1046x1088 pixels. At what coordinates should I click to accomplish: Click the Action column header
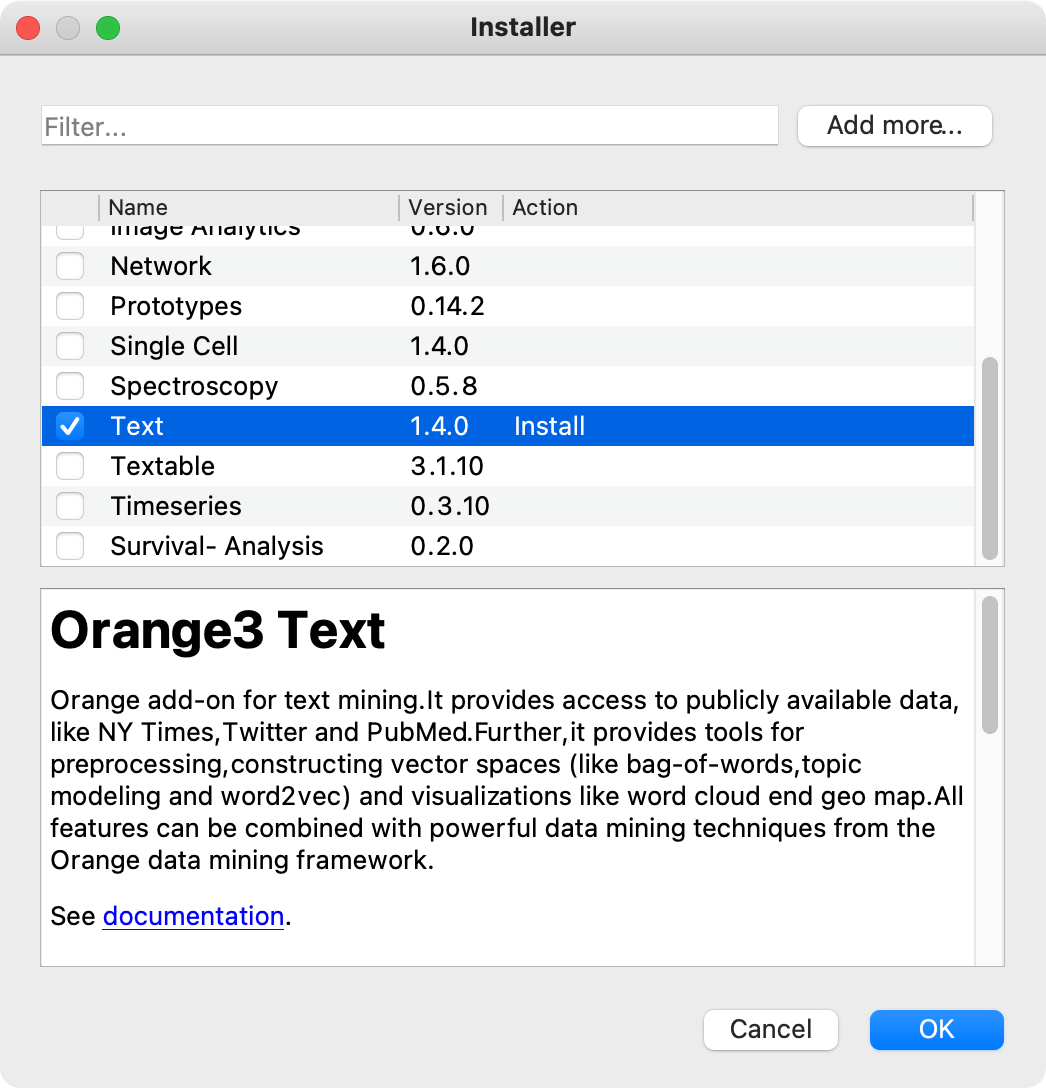(738, 207)
